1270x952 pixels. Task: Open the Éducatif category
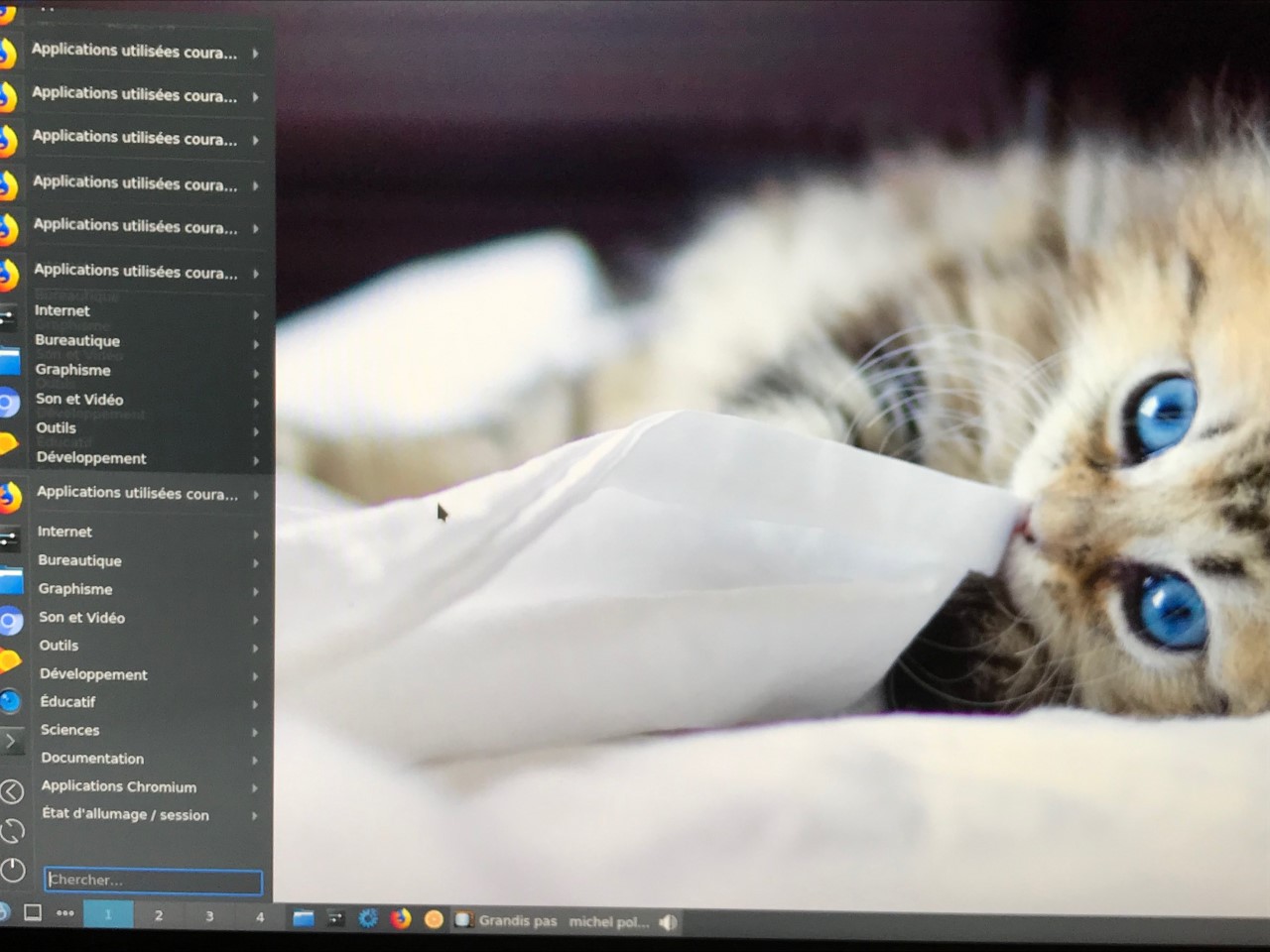(x=147, y=702)
